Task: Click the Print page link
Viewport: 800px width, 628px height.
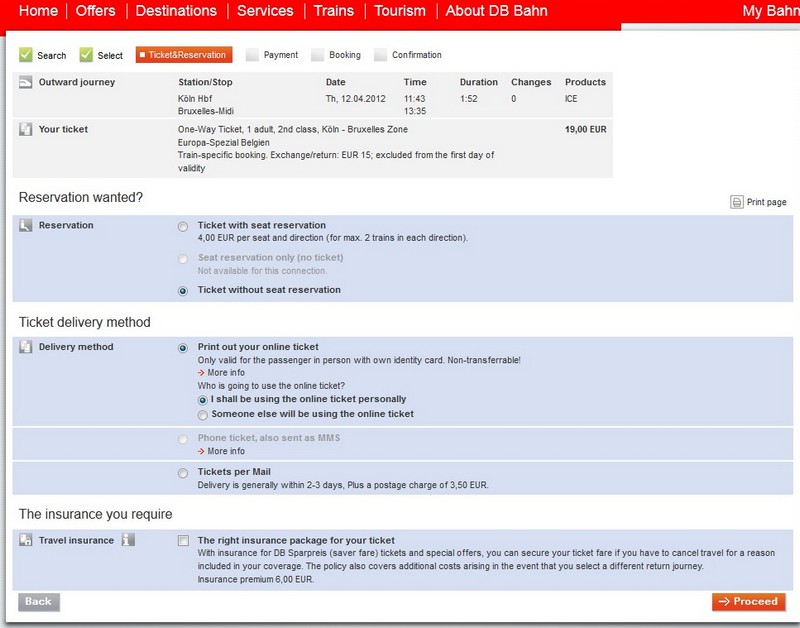Action: point(766,202)
